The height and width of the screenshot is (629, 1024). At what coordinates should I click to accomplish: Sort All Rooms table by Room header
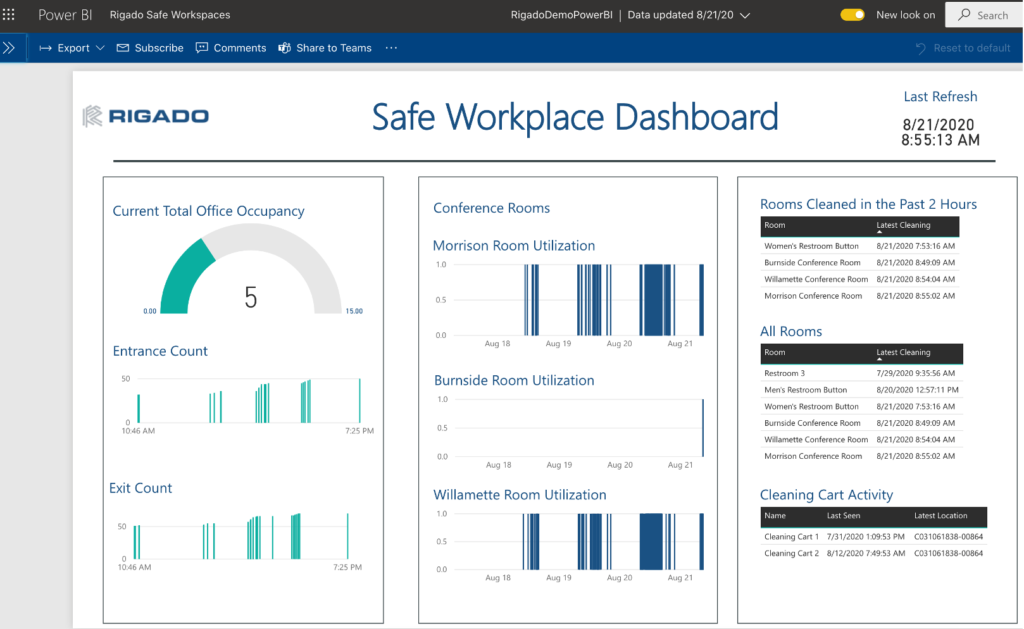tap(775, 353)
